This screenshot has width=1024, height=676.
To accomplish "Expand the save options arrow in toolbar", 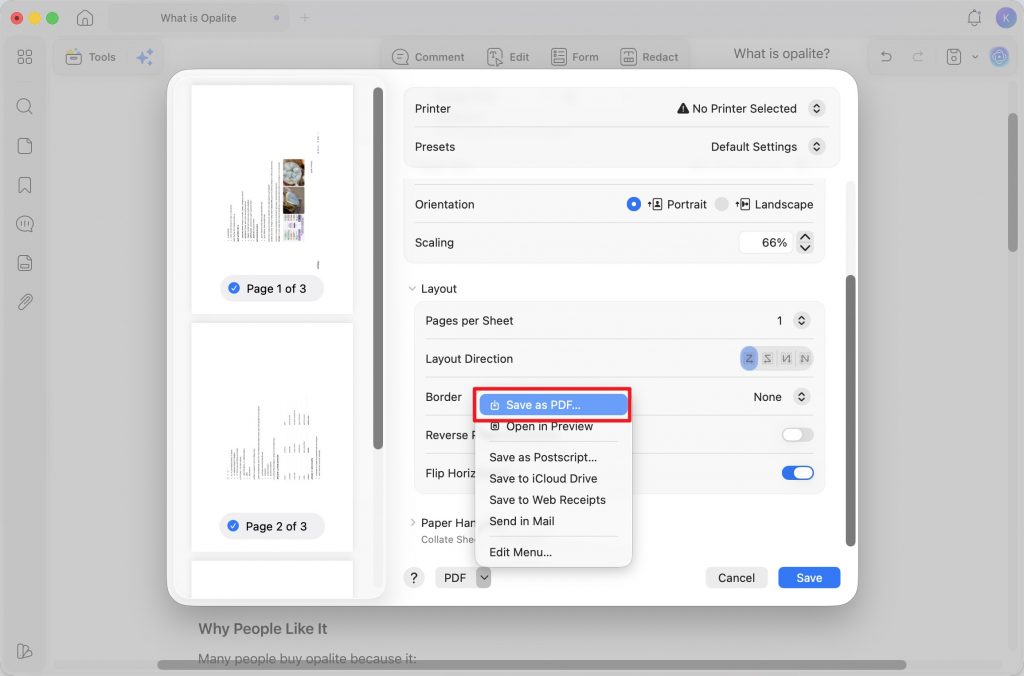I will [975, 57].
